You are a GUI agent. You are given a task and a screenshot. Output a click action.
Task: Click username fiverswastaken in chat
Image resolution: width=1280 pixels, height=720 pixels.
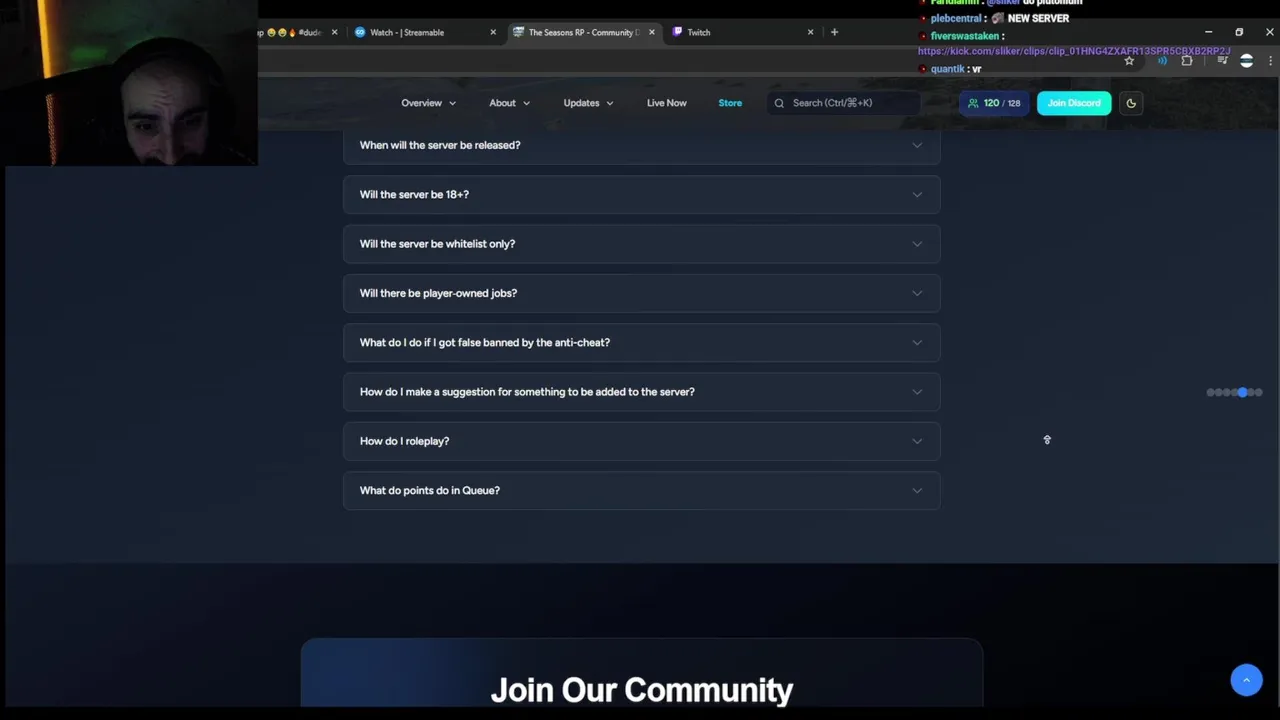tap(965, 36)
